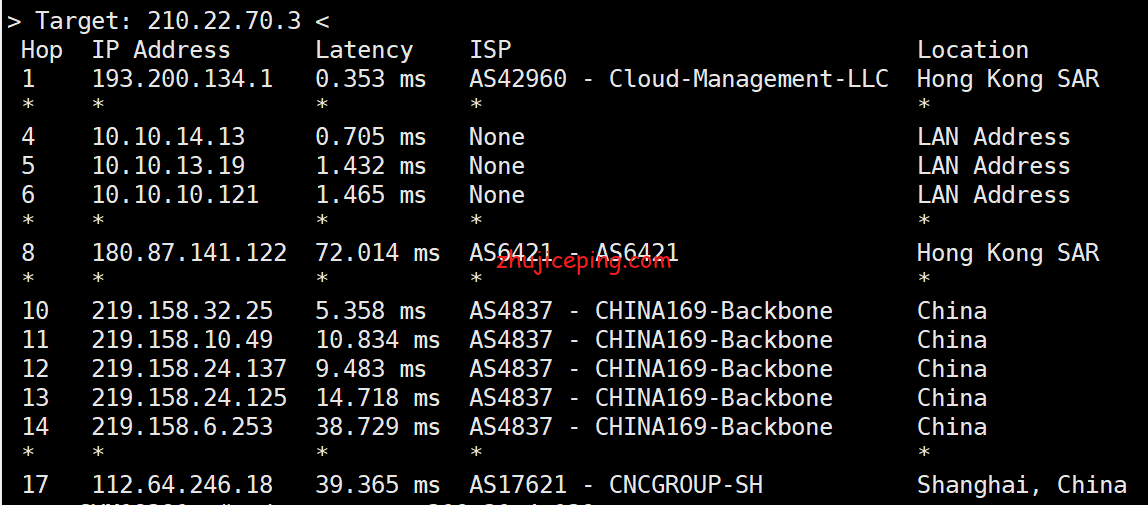
Task: Click the target IP 210.22.70.3
Action: pyautogui.click(x=224, y=21)
